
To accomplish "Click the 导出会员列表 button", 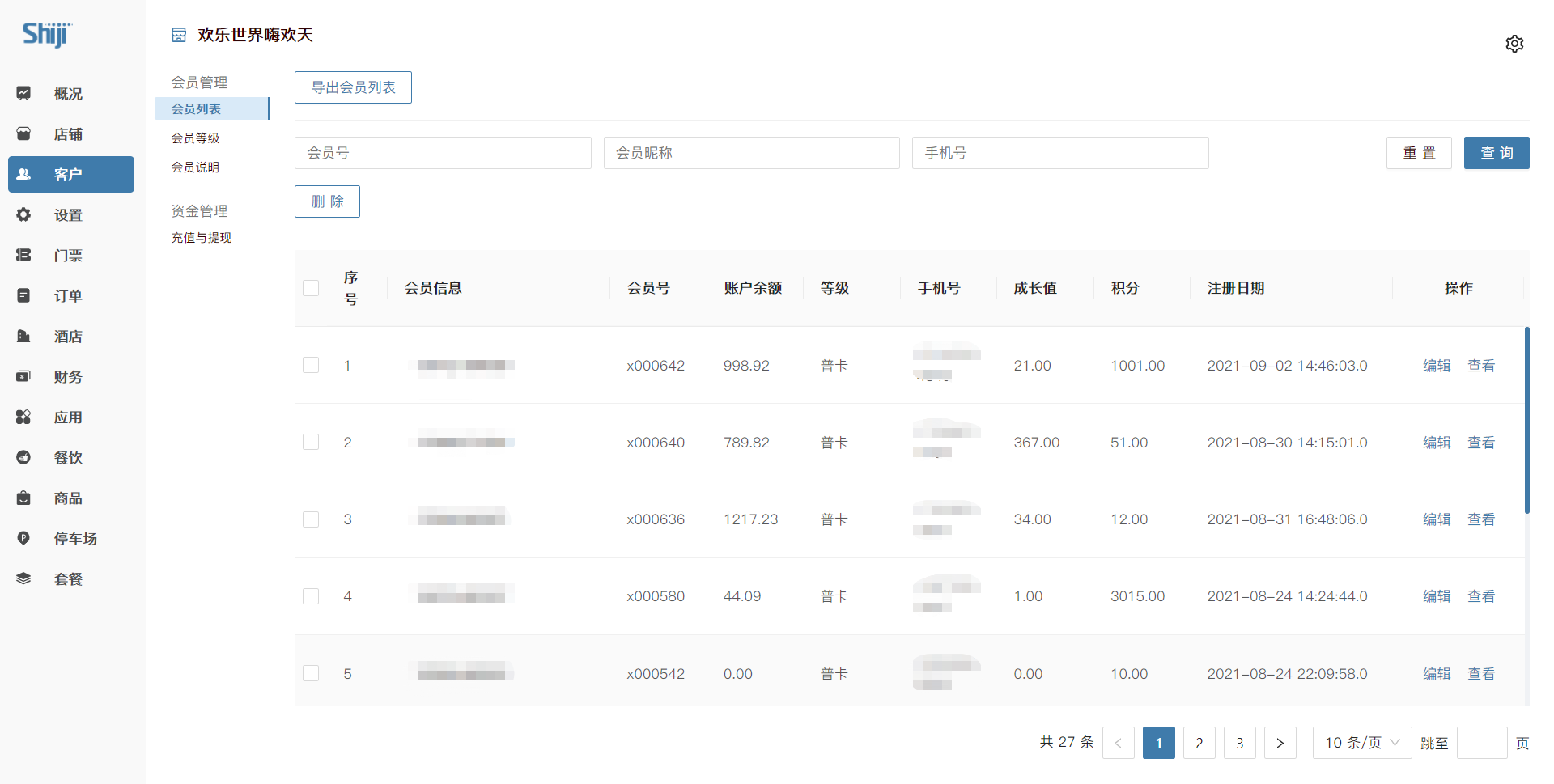I will [353, 87].
